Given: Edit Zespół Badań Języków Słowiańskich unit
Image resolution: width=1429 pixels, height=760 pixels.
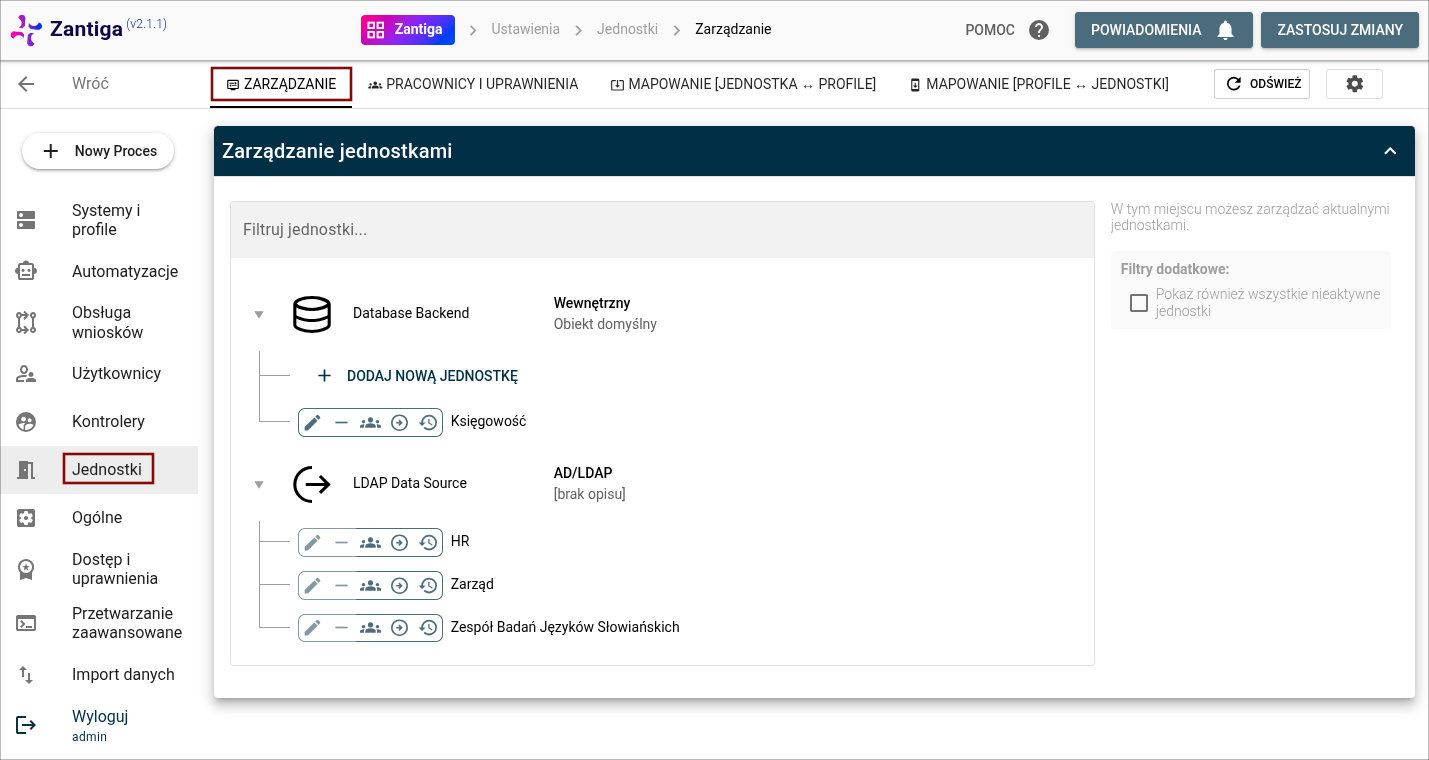Looking at the screenshot, I should click(x=313, y=628).
